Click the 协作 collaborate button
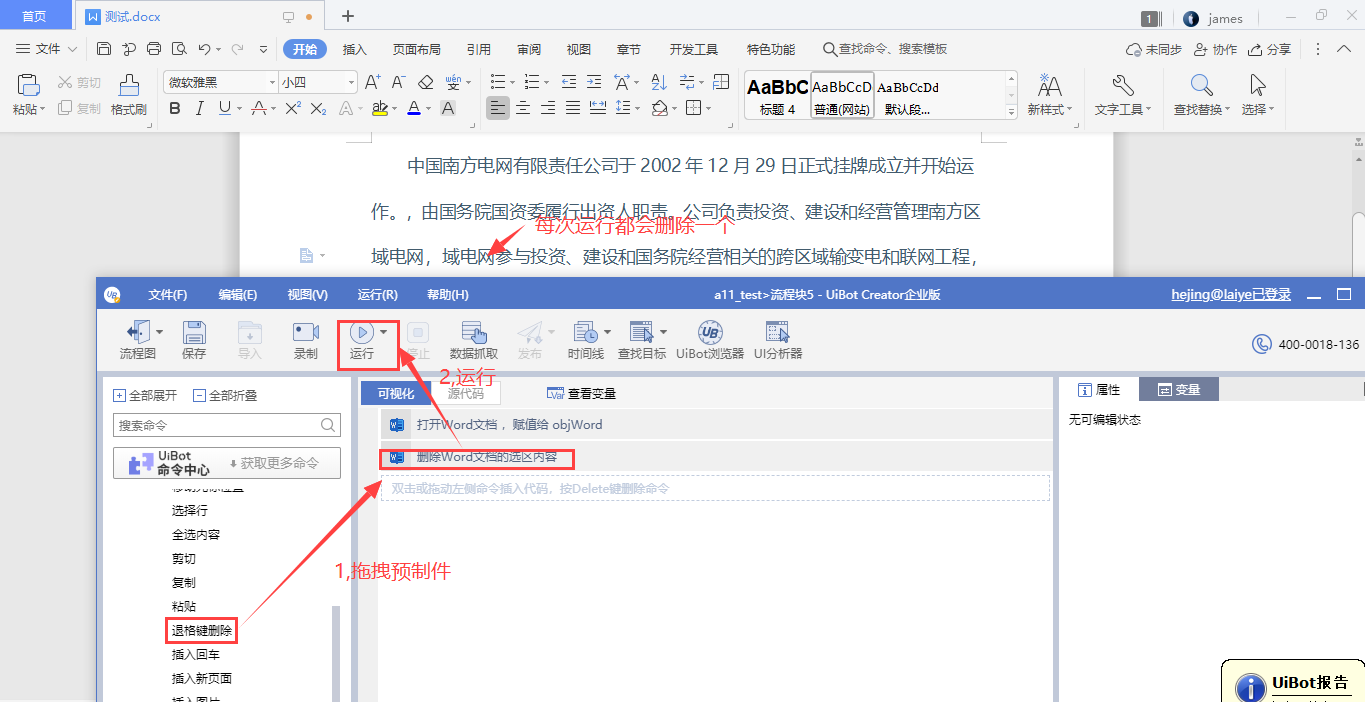This screenshot has width=1365, height=702. tap(1216, 49)
